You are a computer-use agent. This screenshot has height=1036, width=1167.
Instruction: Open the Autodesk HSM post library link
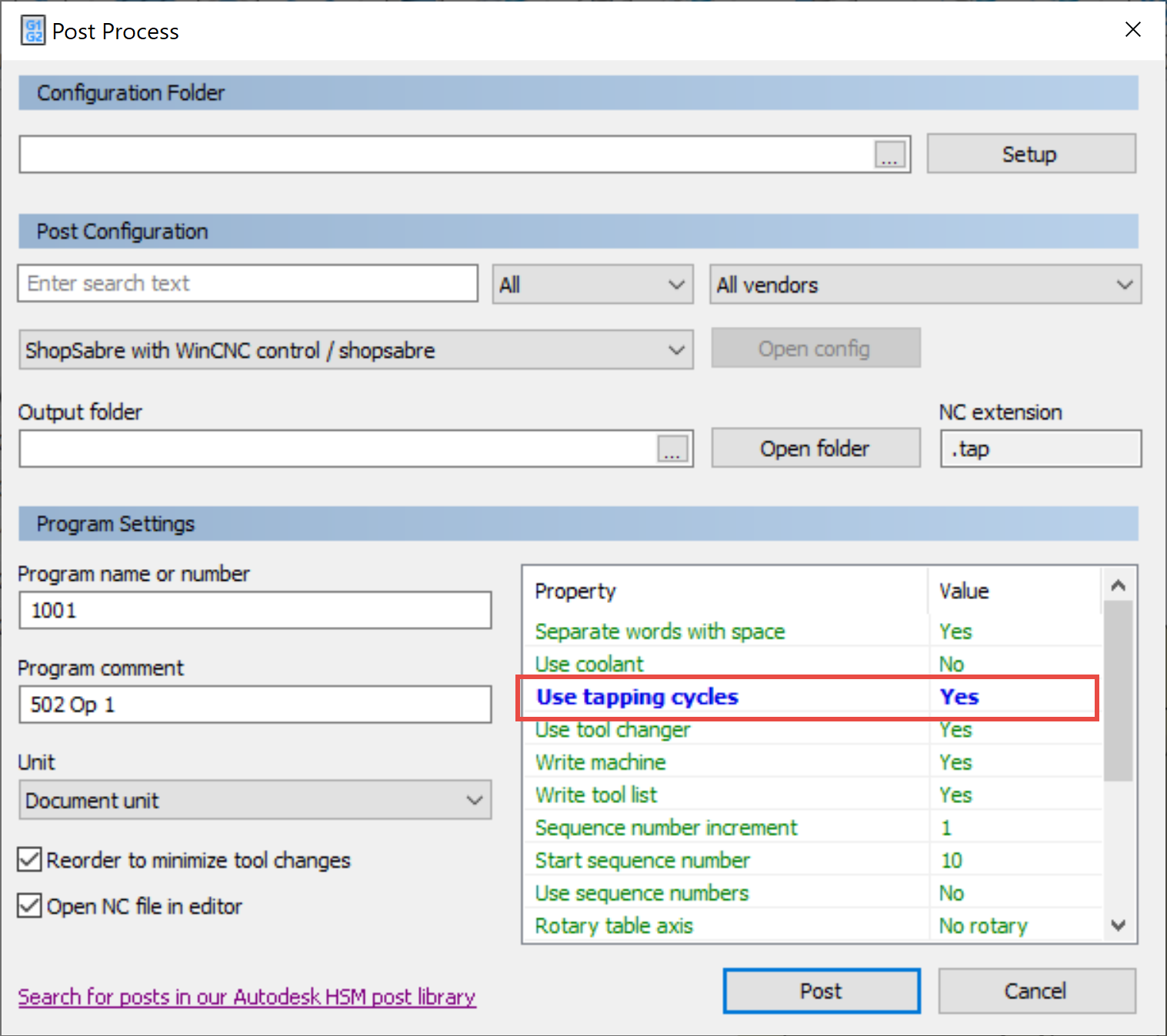[247, 996]
